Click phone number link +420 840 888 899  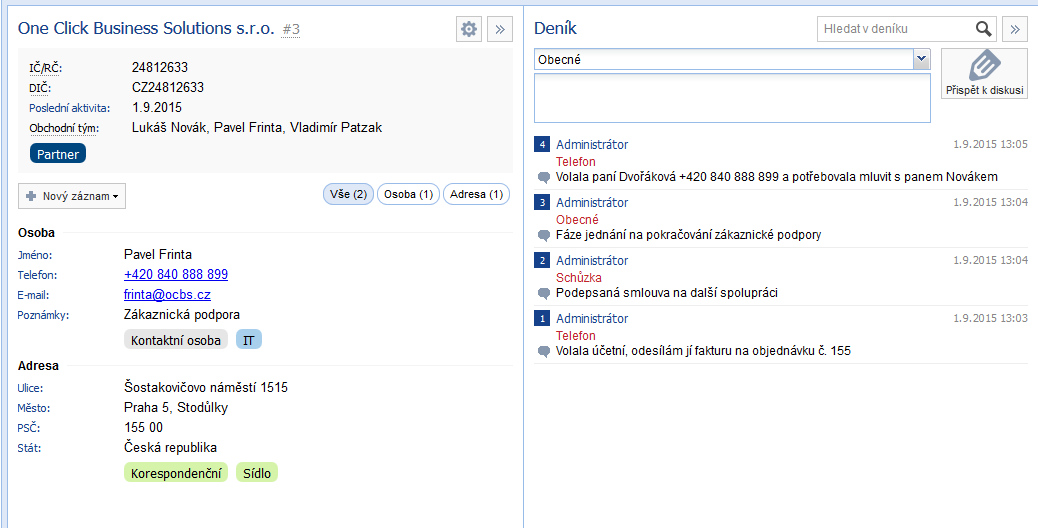(176, 275)
